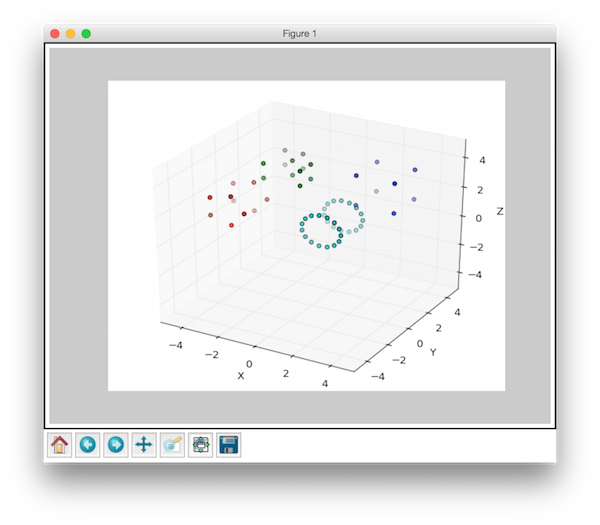Go forward to next view
Screen dimensions: 600x525
pyautogui.click(x=115, y=444)
